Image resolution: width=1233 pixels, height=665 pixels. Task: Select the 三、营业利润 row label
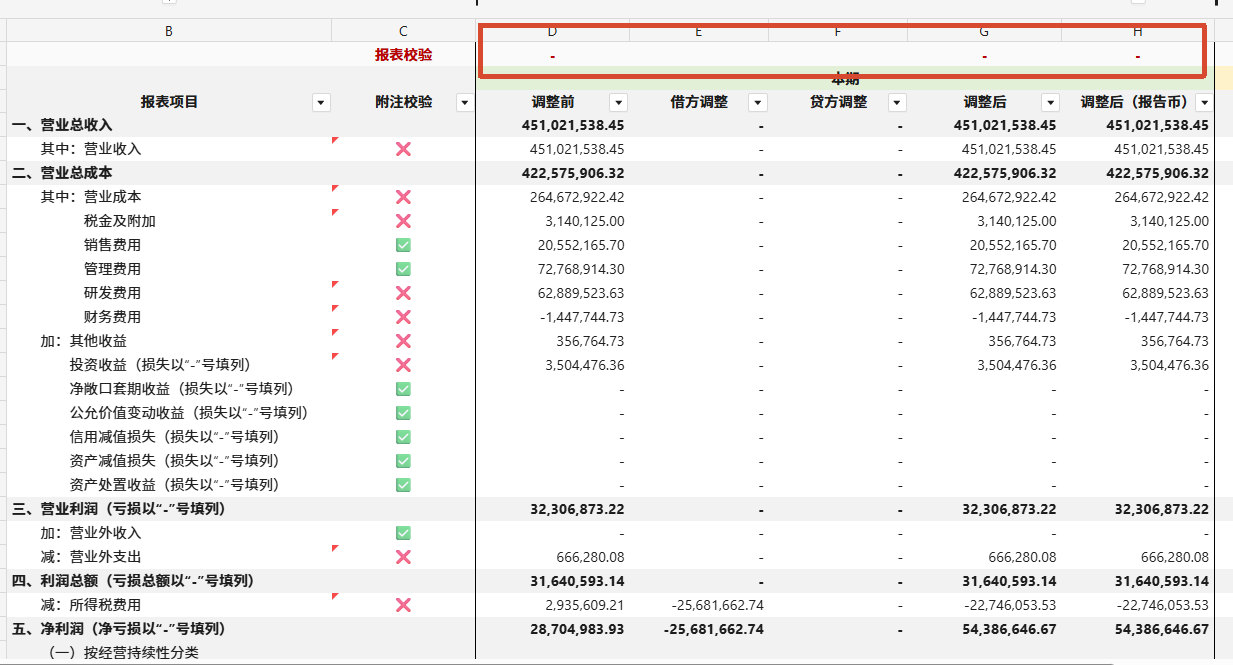(118, 509)
